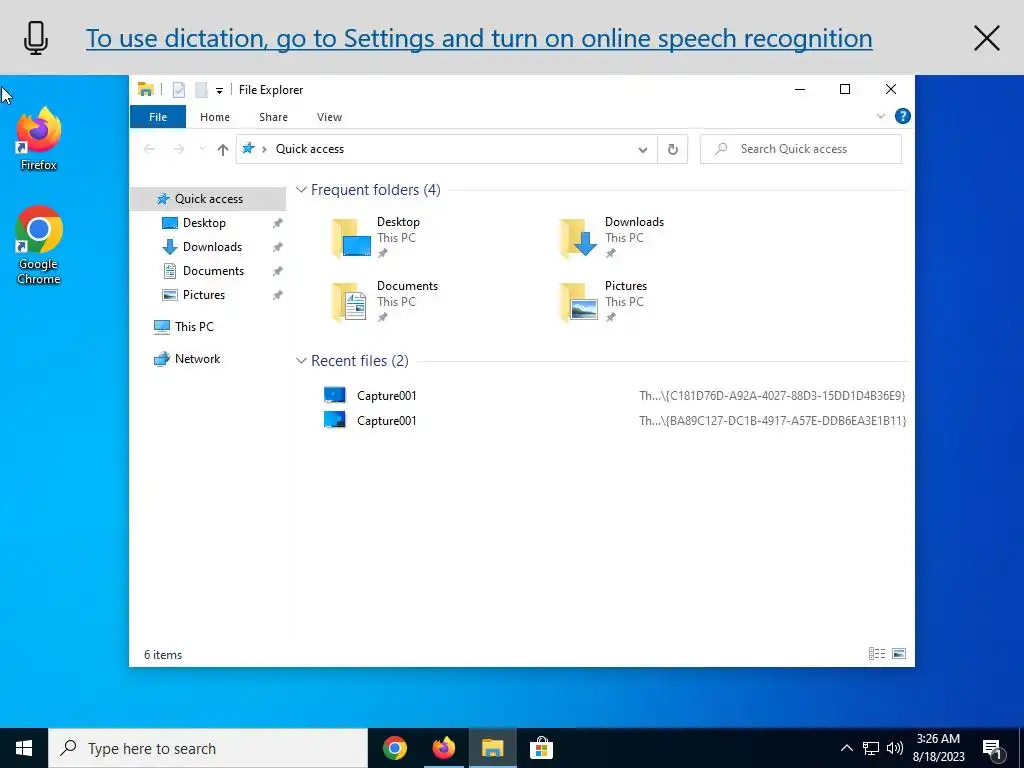
Task: Open the File ribbon tab
Action: tap(158, 117)
